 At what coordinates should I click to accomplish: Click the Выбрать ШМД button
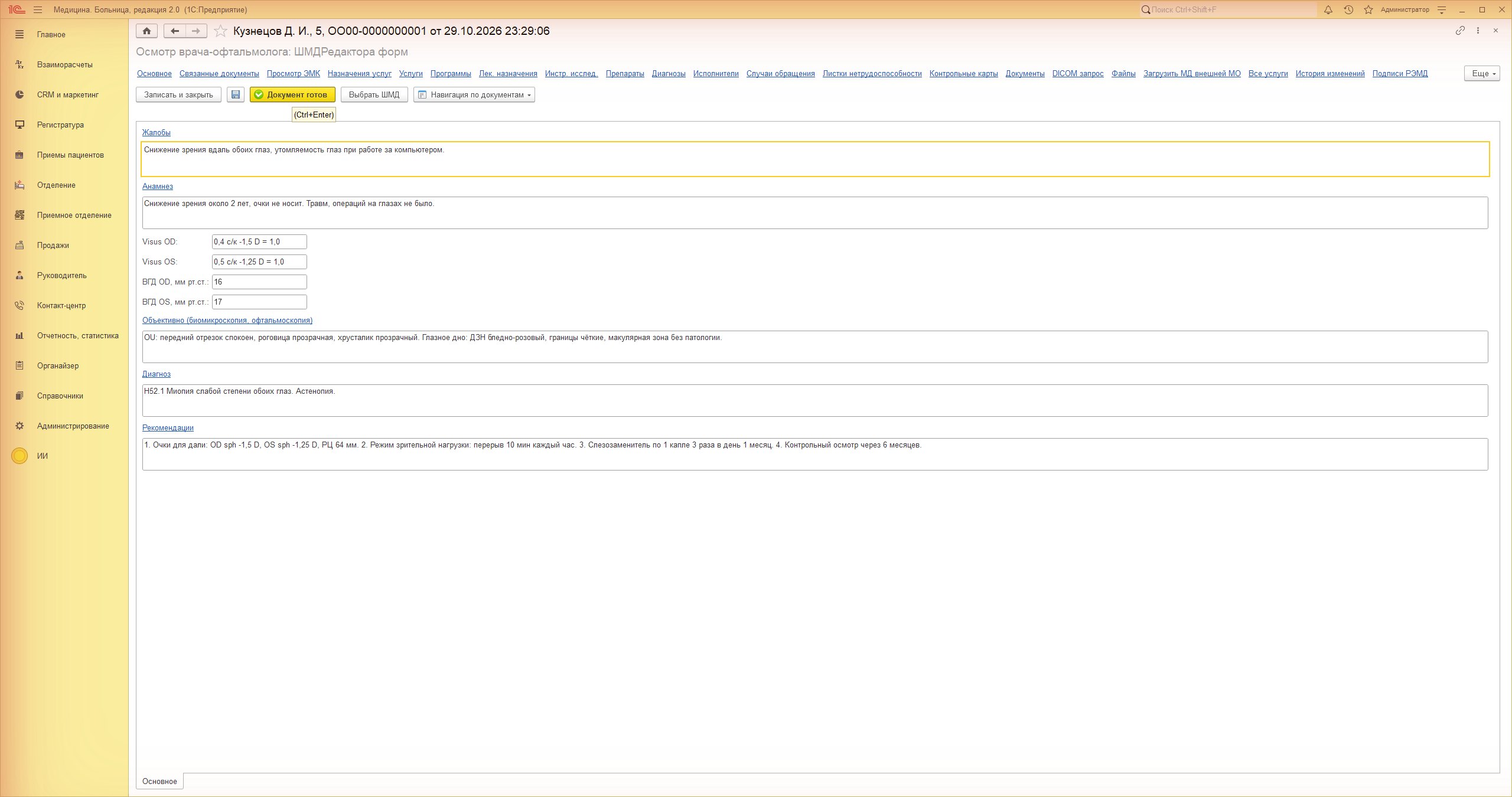tap(374, 94)
